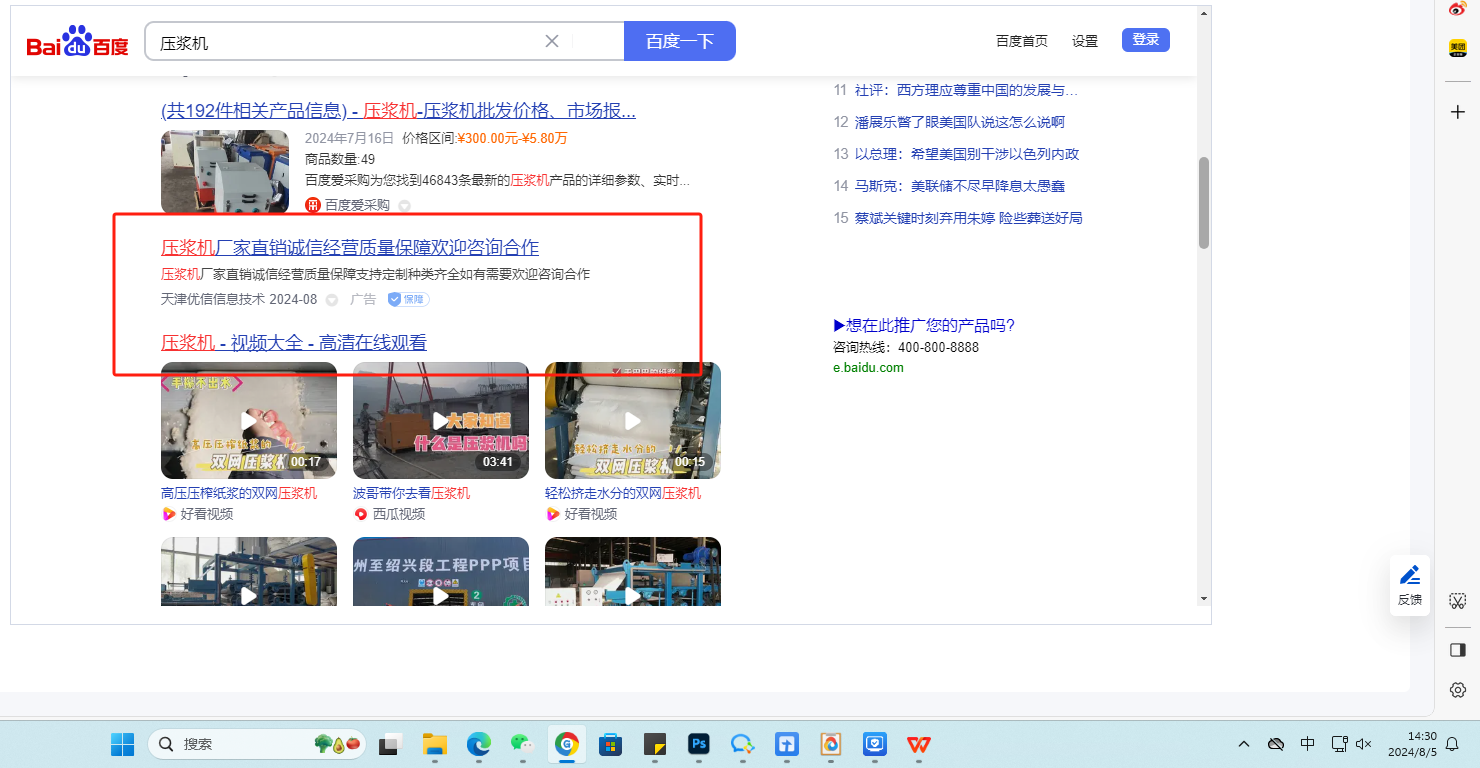This screenshot has width=1480, height=768.
Task: Click the Weibo icon in the sidebar
Action: pos(1458,9)
